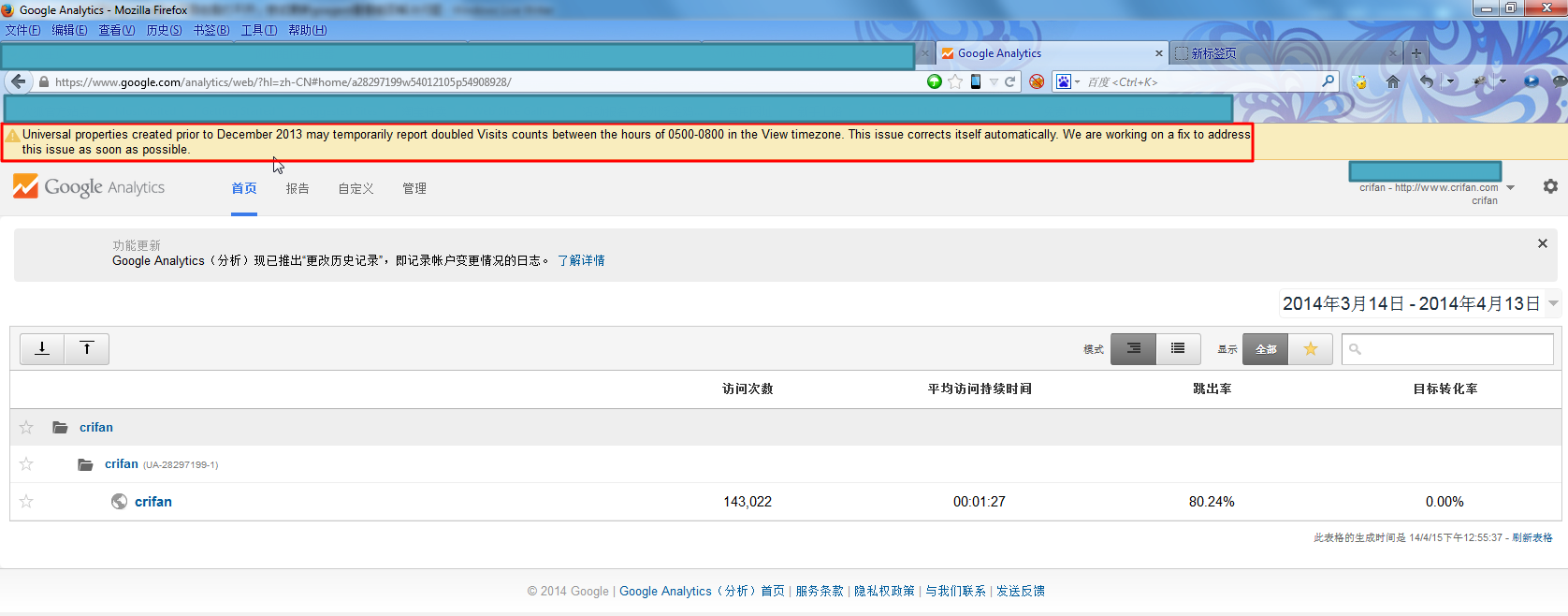
Task: Reload the page with the refresh icon
Action: point(1010,81)
